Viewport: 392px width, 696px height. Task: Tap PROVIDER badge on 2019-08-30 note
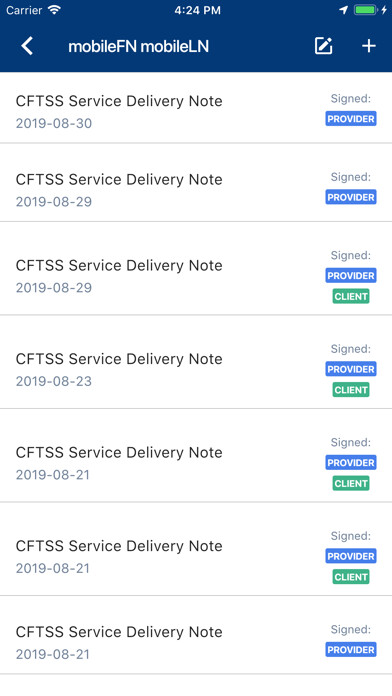coord(351,119)
